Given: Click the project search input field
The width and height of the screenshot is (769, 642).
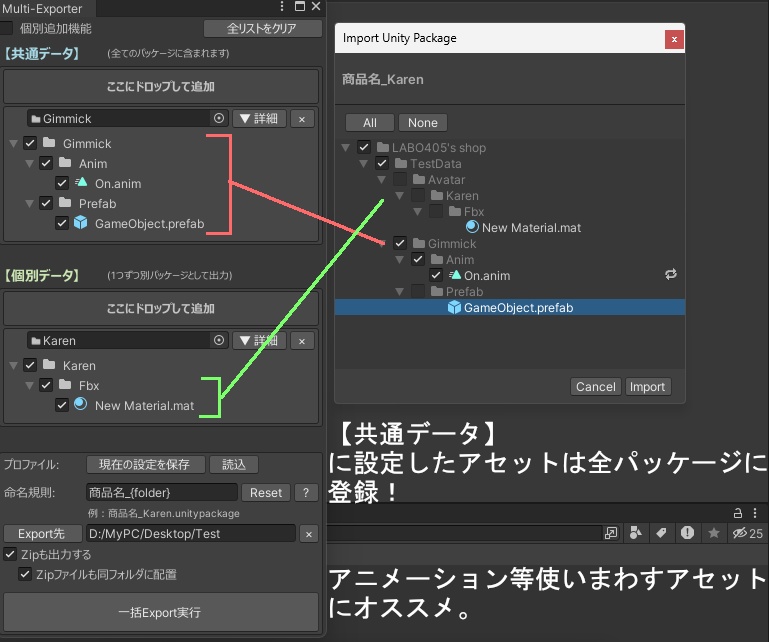Looking at the screenshot, I should pos(464,533).
